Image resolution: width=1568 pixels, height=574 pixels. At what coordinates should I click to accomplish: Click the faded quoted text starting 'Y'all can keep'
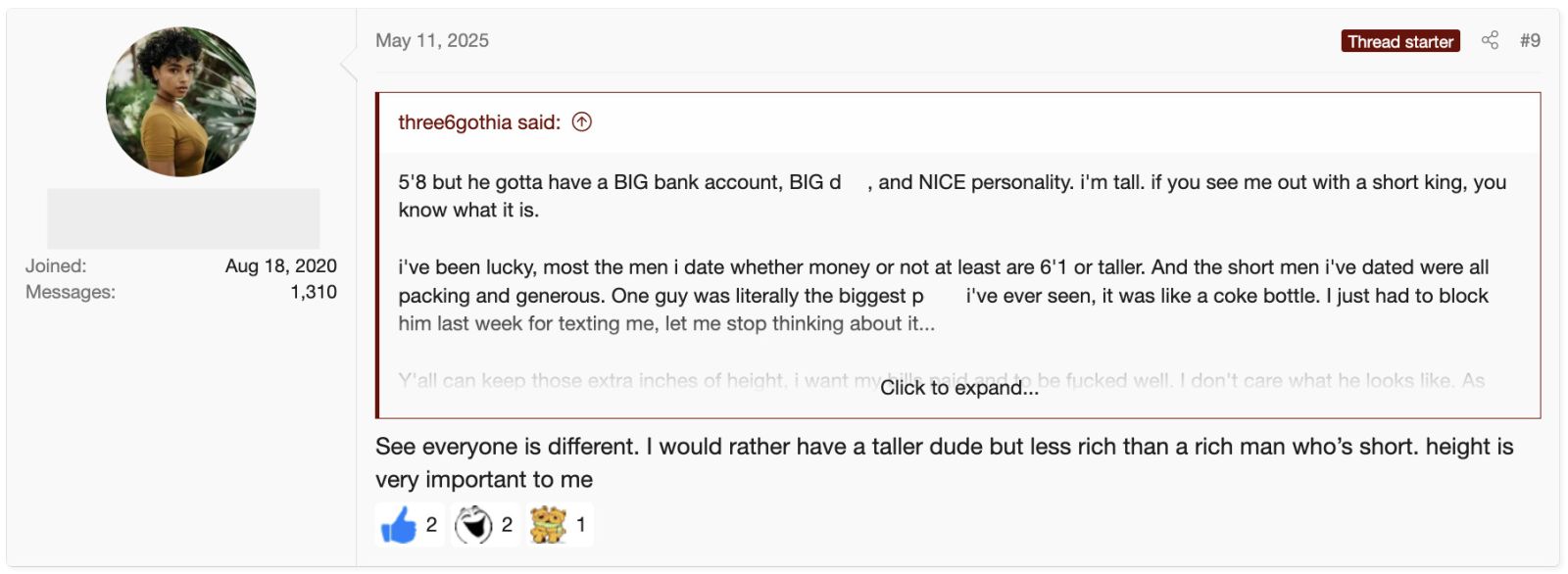tap(941, 380)
